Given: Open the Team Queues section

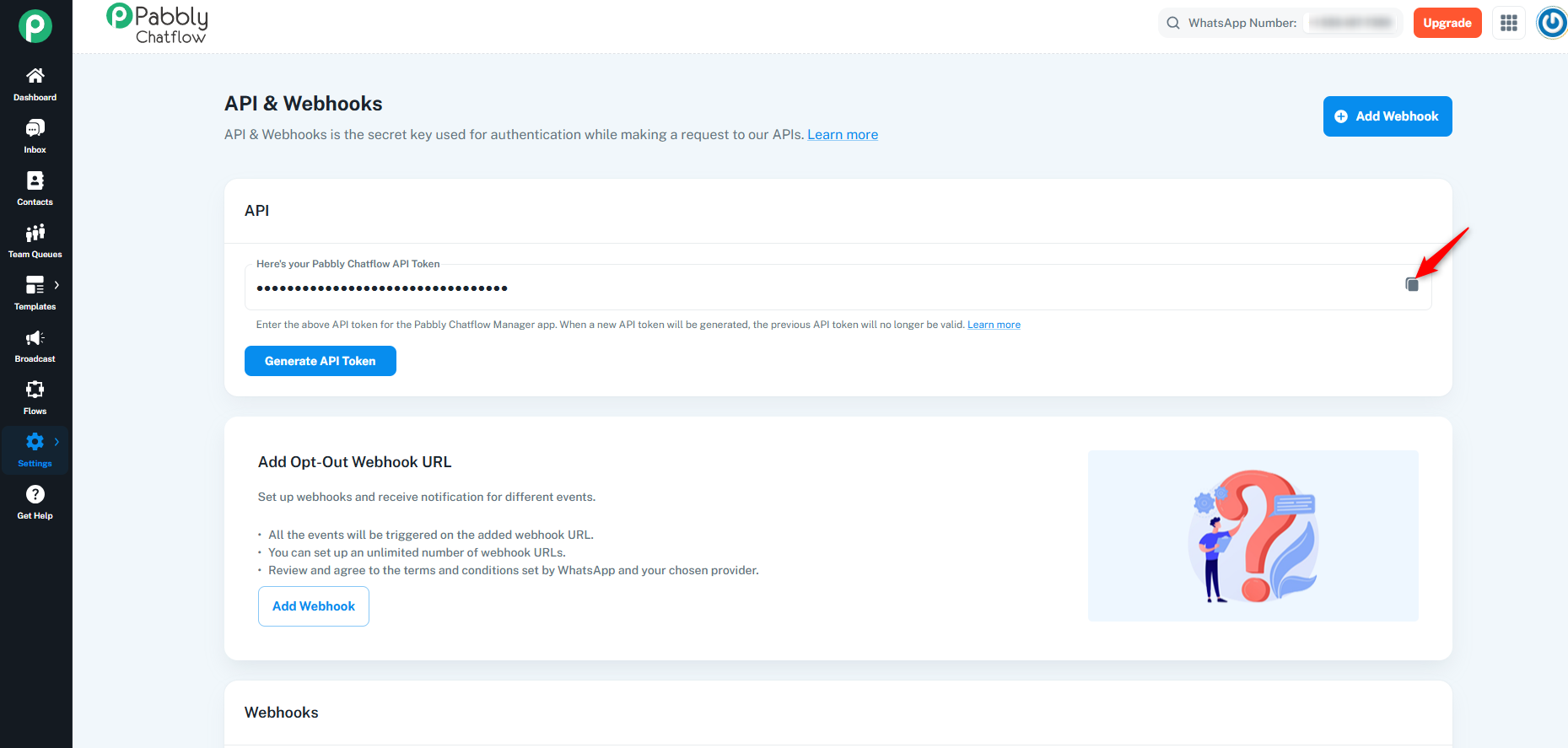Looking at the screenshot, I should click(x=35, y=241).
